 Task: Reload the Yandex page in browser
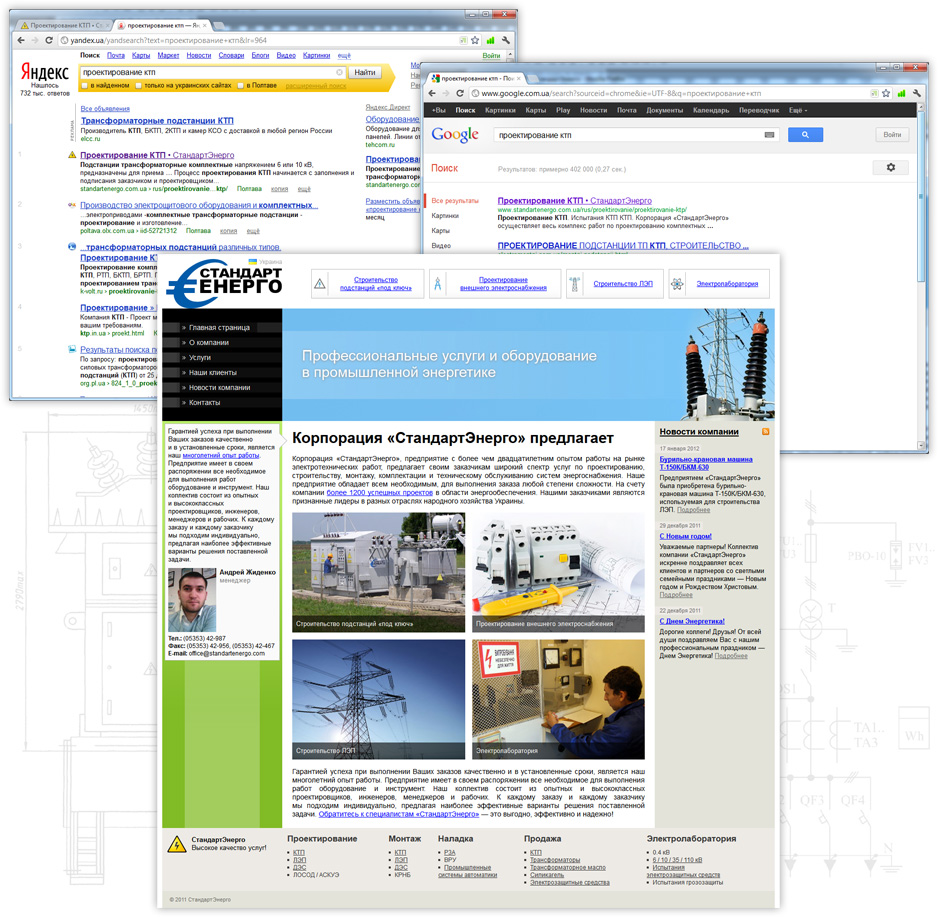pyautogui.click(x=49, y=41)
